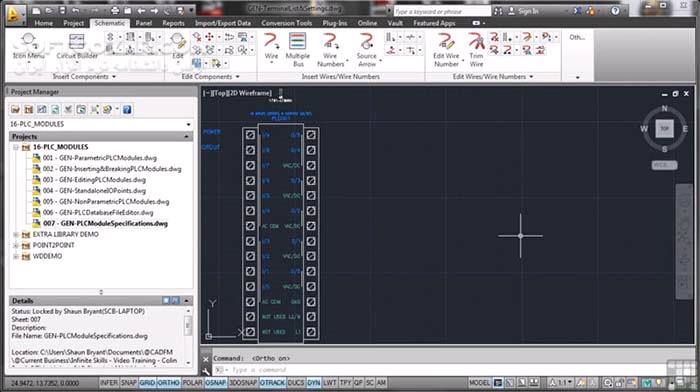Expand the POINT2POINT project node
700x392 pixels.
16,246
